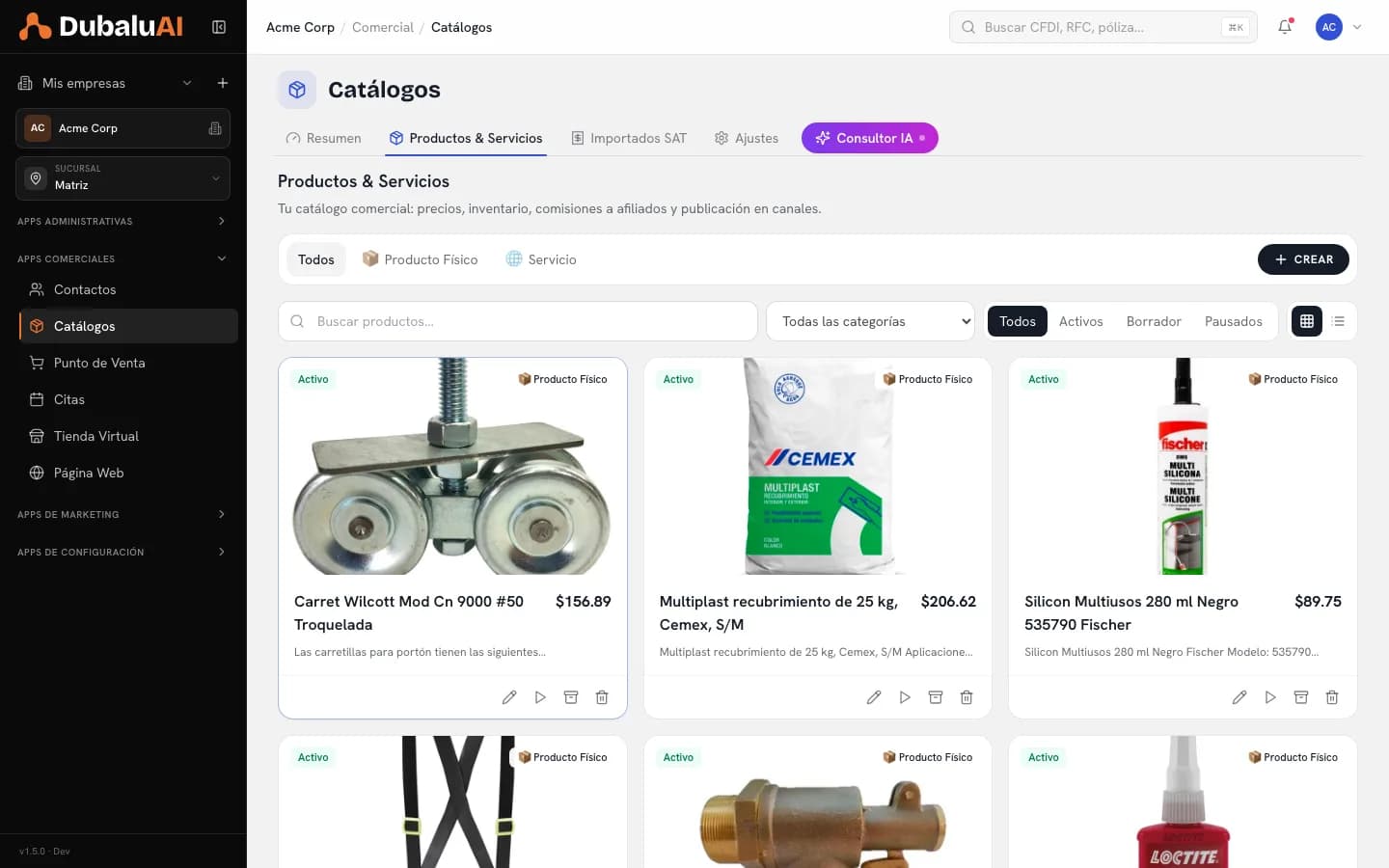Archive the Multiplast Cemex product
Viewport: 1389px width, 868px height.
936,697
